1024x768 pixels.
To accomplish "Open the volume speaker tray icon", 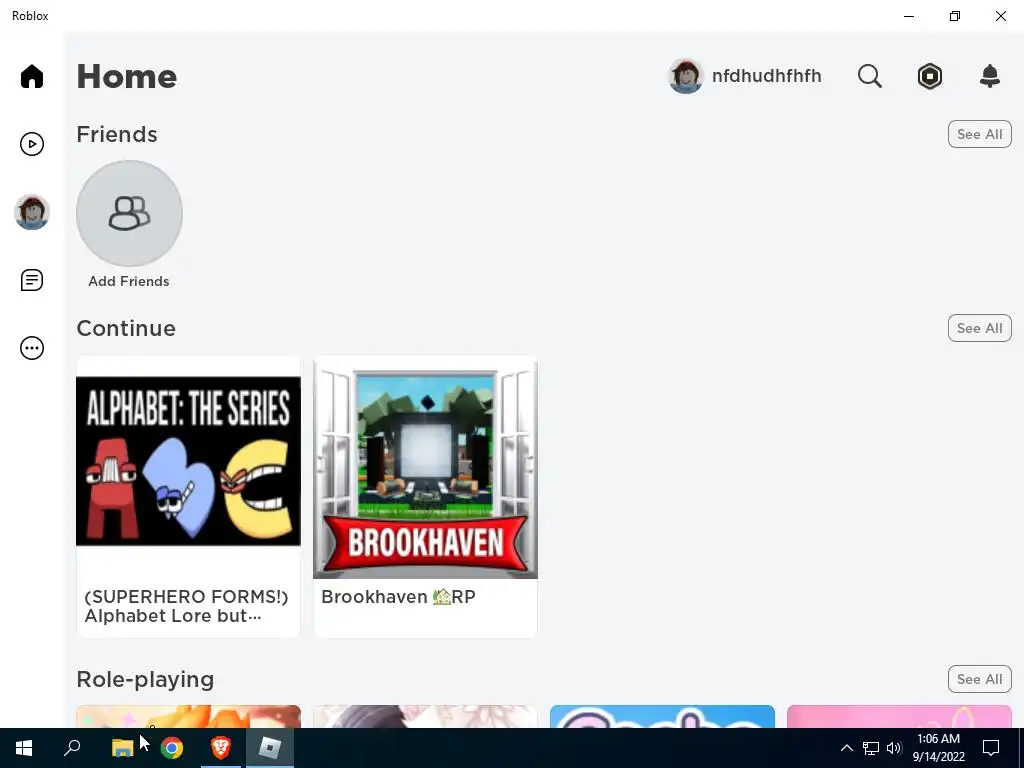I will coord(894,748).
